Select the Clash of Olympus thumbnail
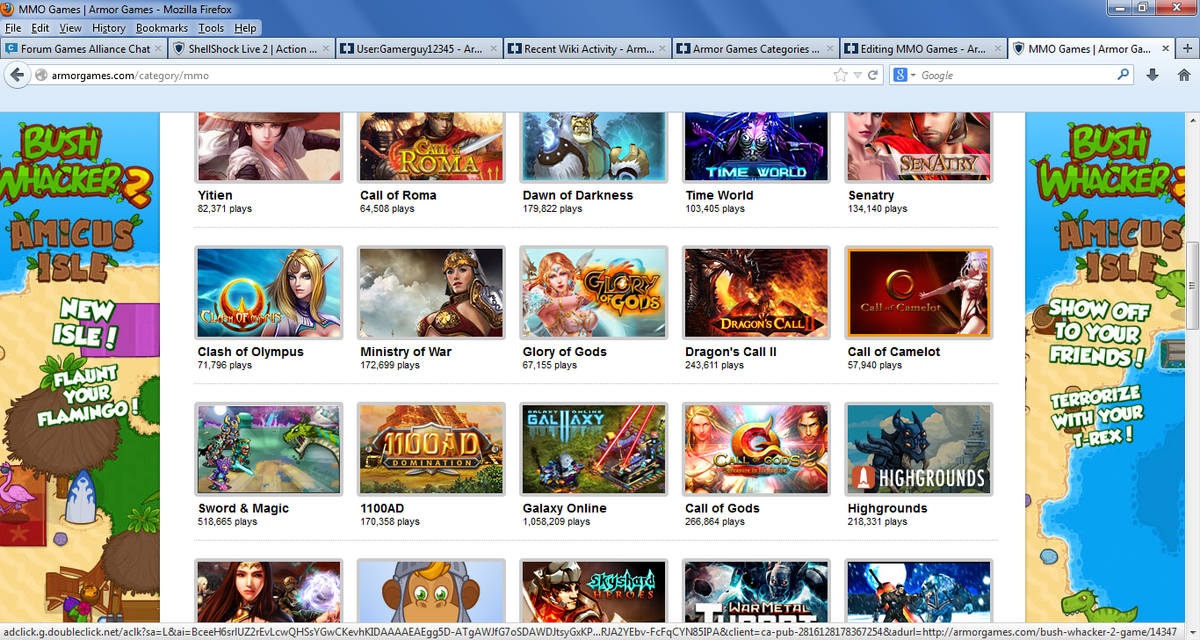1200x640 pixels. 268,293
